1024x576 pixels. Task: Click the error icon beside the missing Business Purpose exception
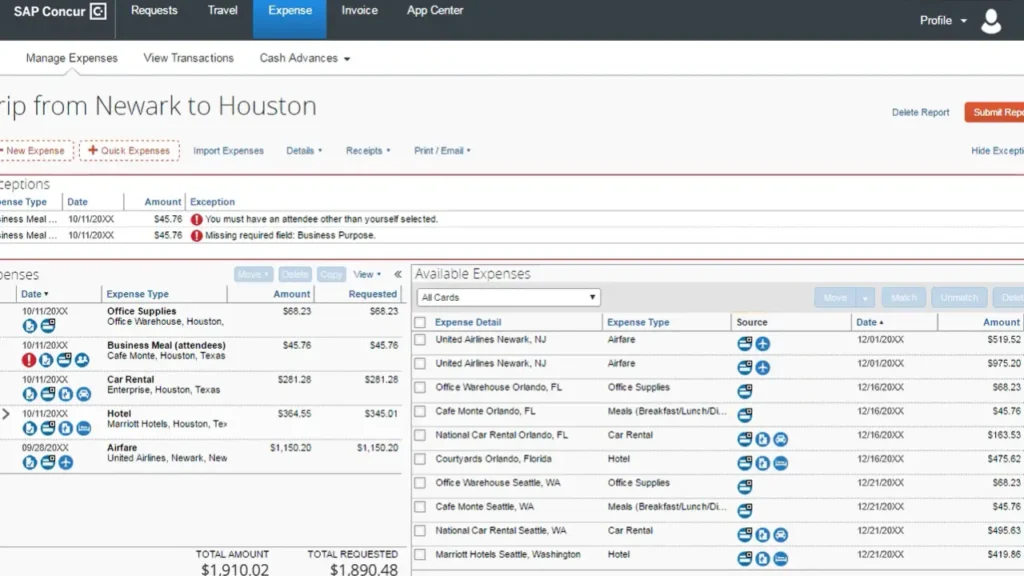197,236
